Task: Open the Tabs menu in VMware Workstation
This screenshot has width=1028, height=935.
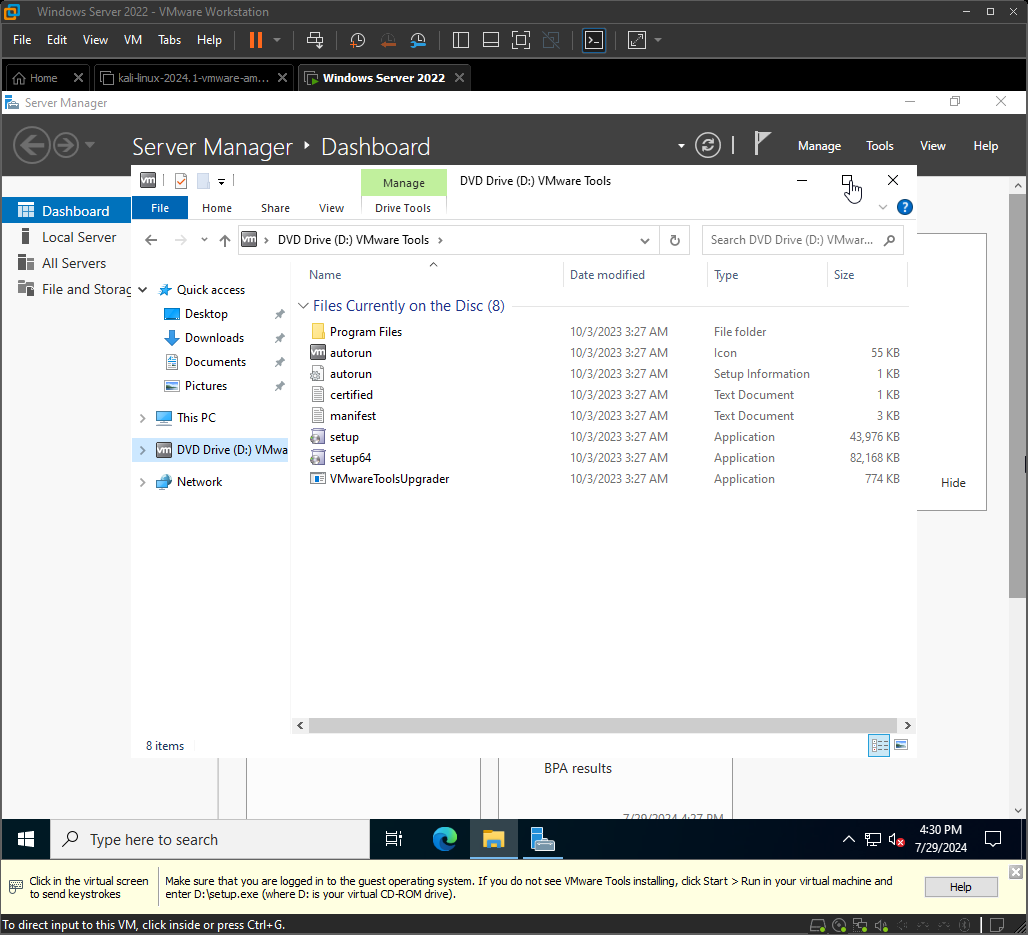Action: pyautogui.click(x=169, y=40)
